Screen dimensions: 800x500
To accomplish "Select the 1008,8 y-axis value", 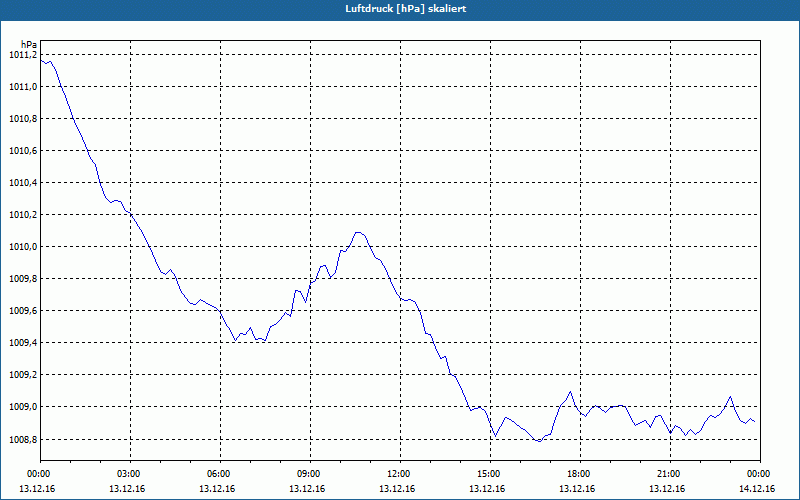I will [x=23, y=439].
